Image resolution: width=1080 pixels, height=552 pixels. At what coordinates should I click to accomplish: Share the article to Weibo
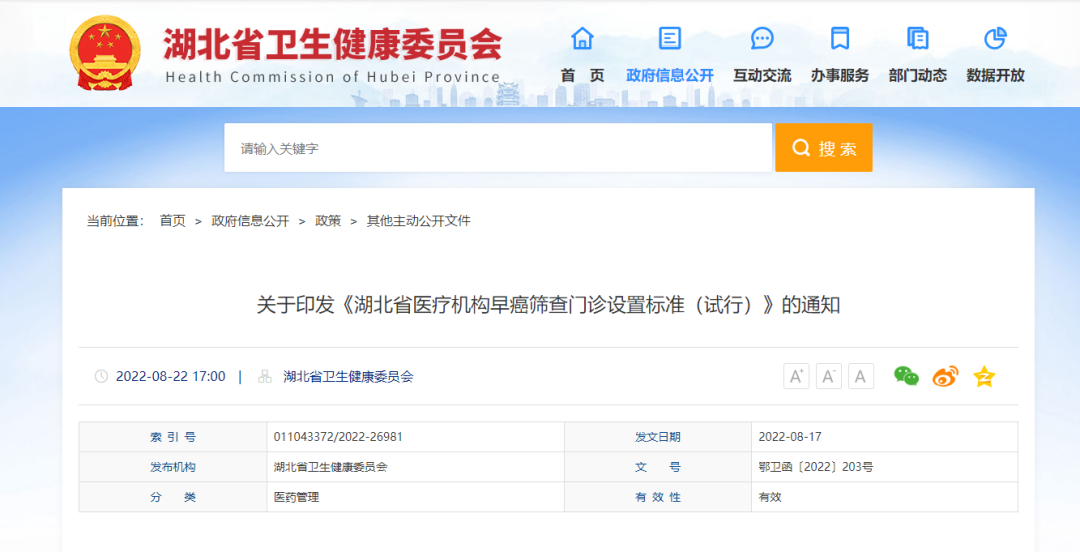pyautogui.click(x=945, y=376)
